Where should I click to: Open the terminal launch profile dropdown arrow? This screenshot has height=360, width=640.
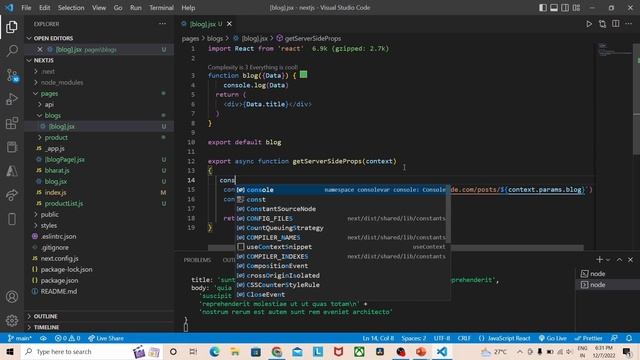(608, 260)
